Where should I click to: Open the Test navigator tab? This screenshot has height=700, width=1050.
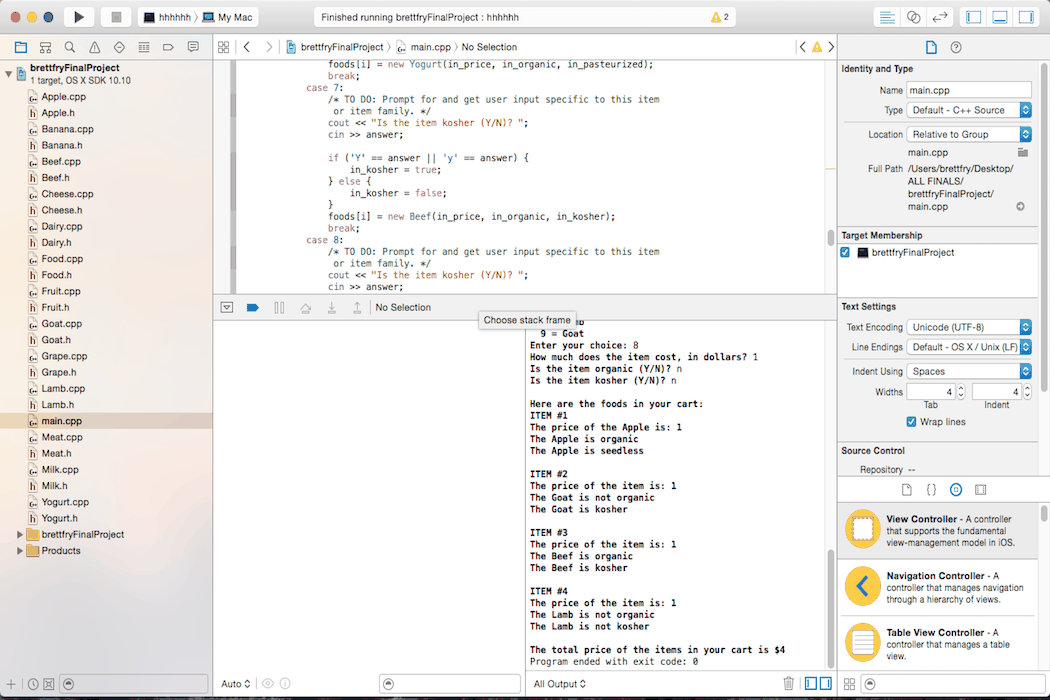(119, 47)
